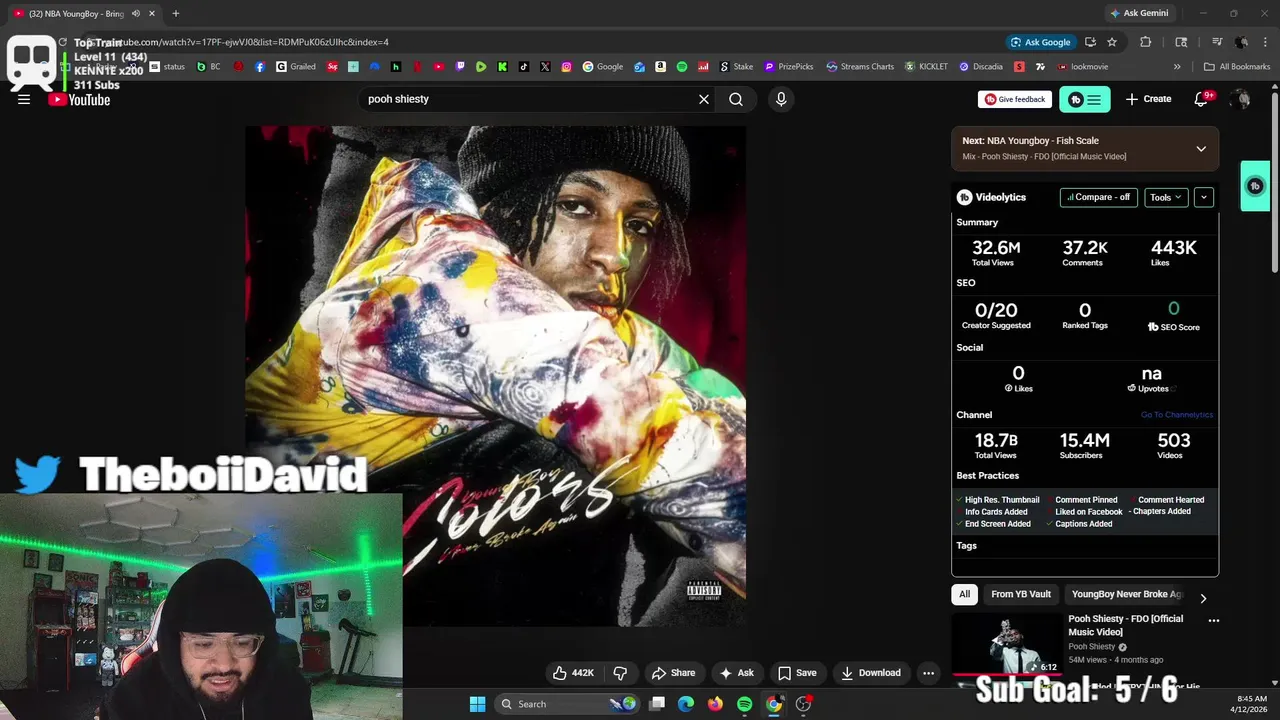Viewport: 1280px width, 720px height.
Task: Open a new browser tab with the plus
Action: [175, 14]
